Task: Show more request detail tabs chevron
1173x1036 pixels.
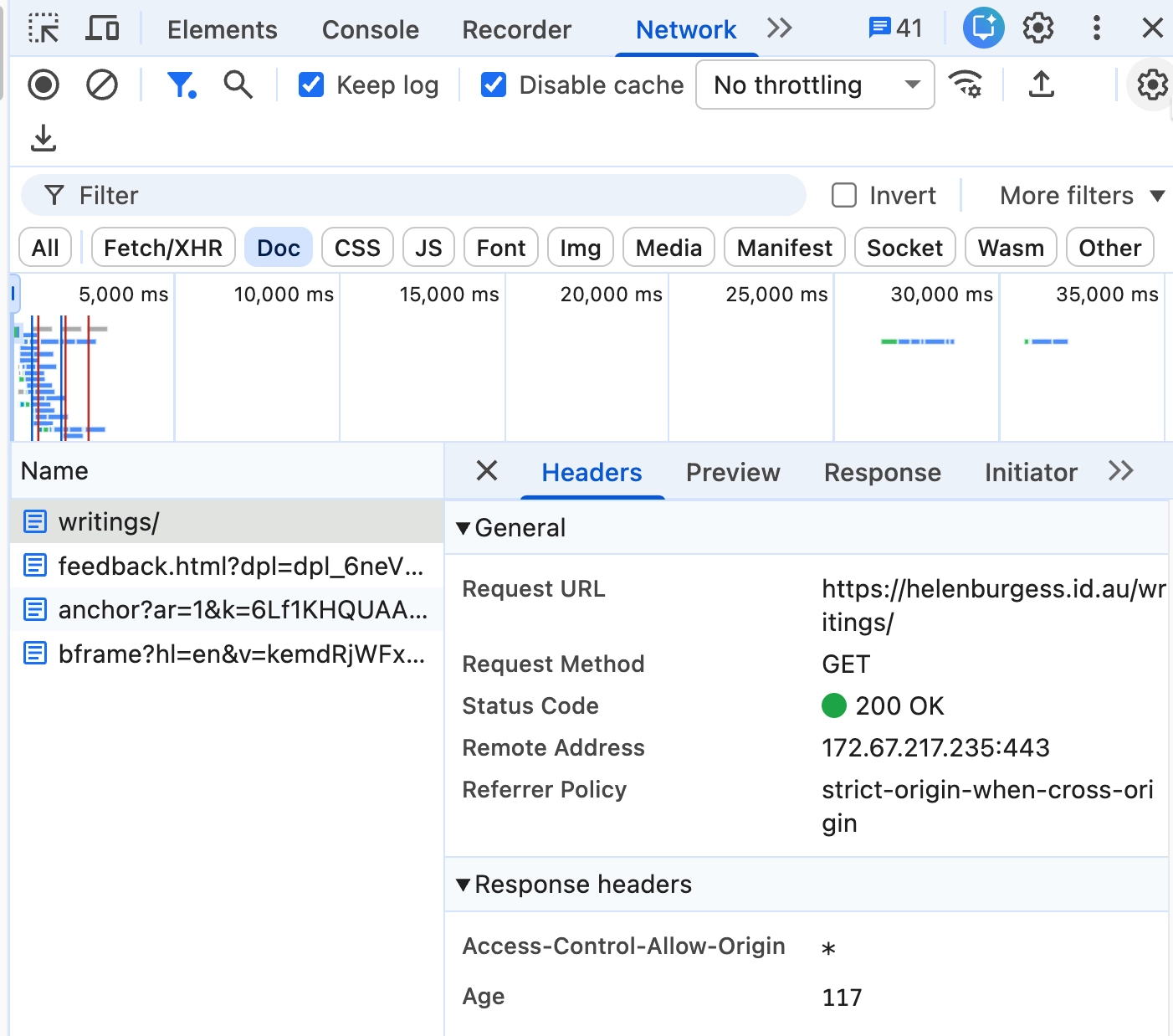Action: [x=1121, y=471]
